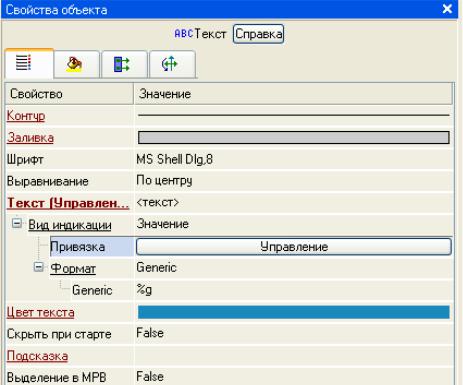
Task: Click the Справка help button
Action: coord(258,34)
